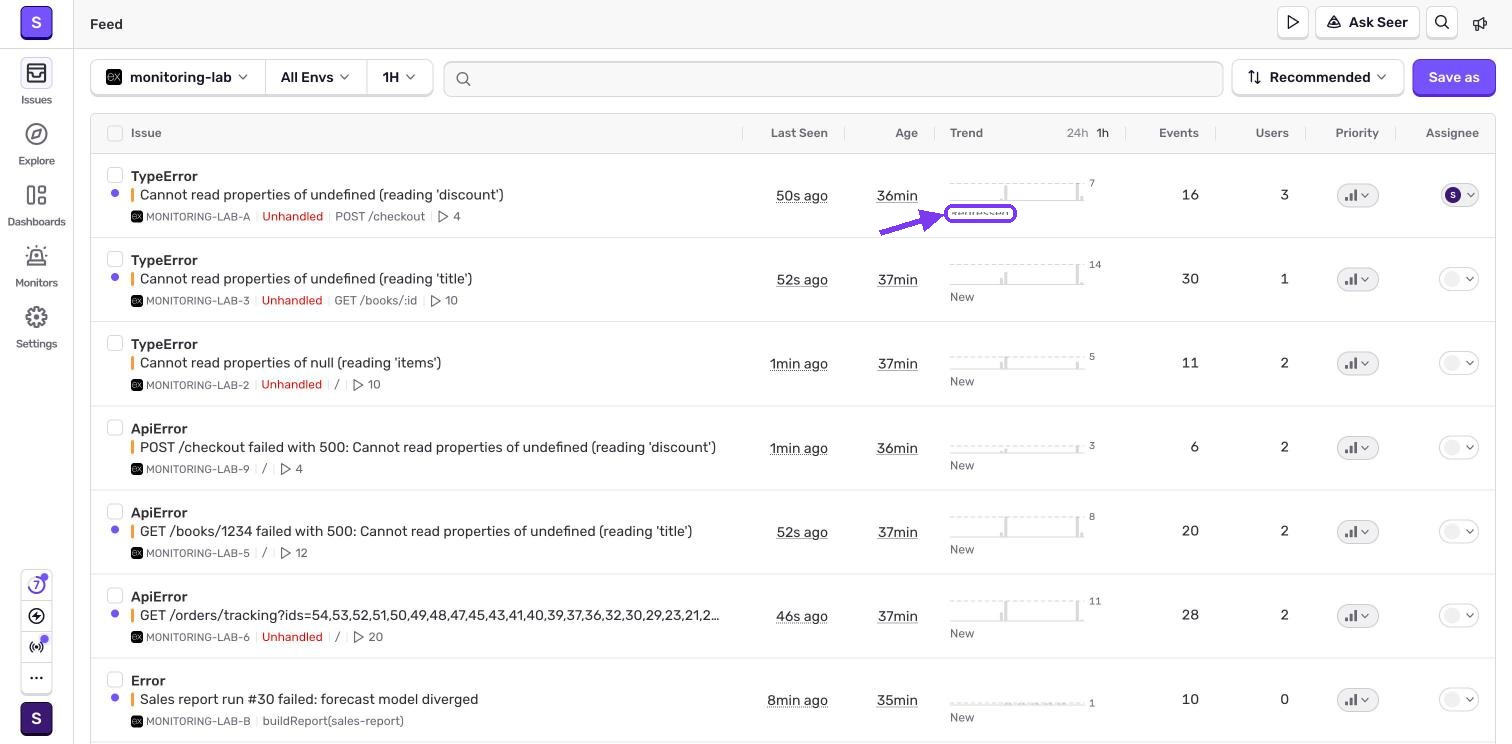The width and height of the screenshot is (1512, 744).
Task: Open Ask Seer button
Action: pos(1367,22)
